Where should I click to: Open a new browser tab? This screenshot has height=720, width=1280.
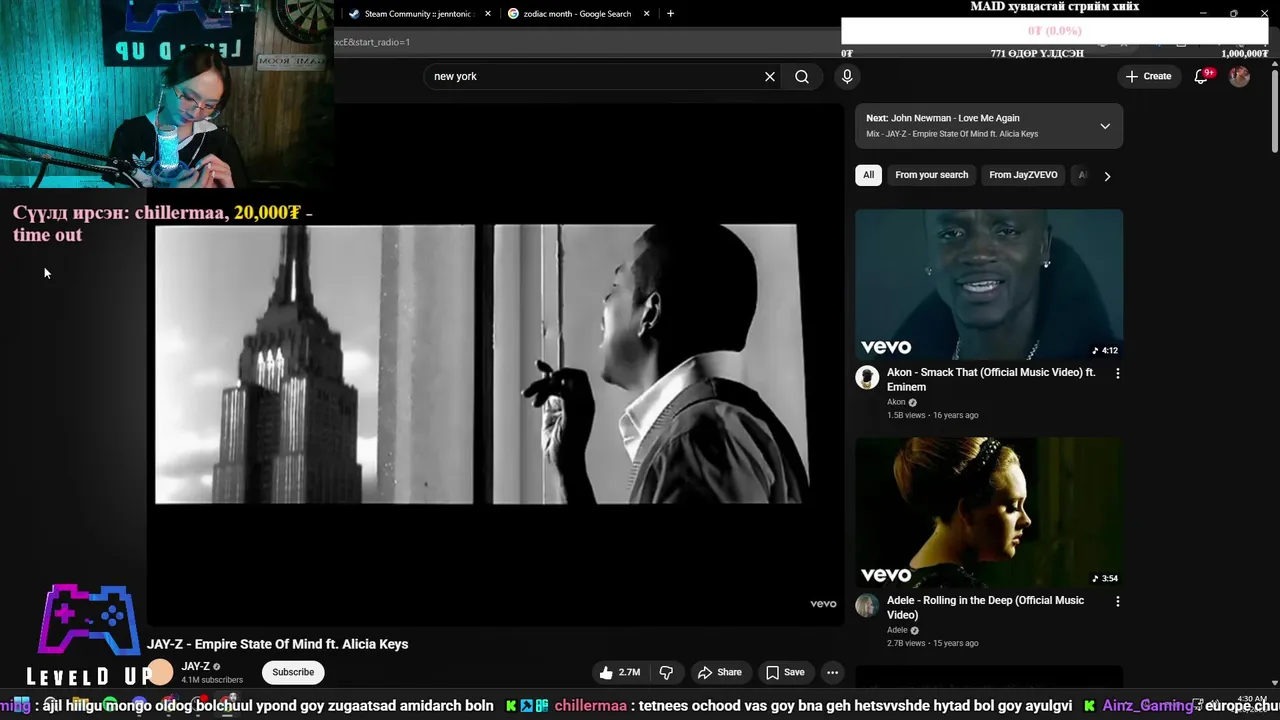point(670,14)
